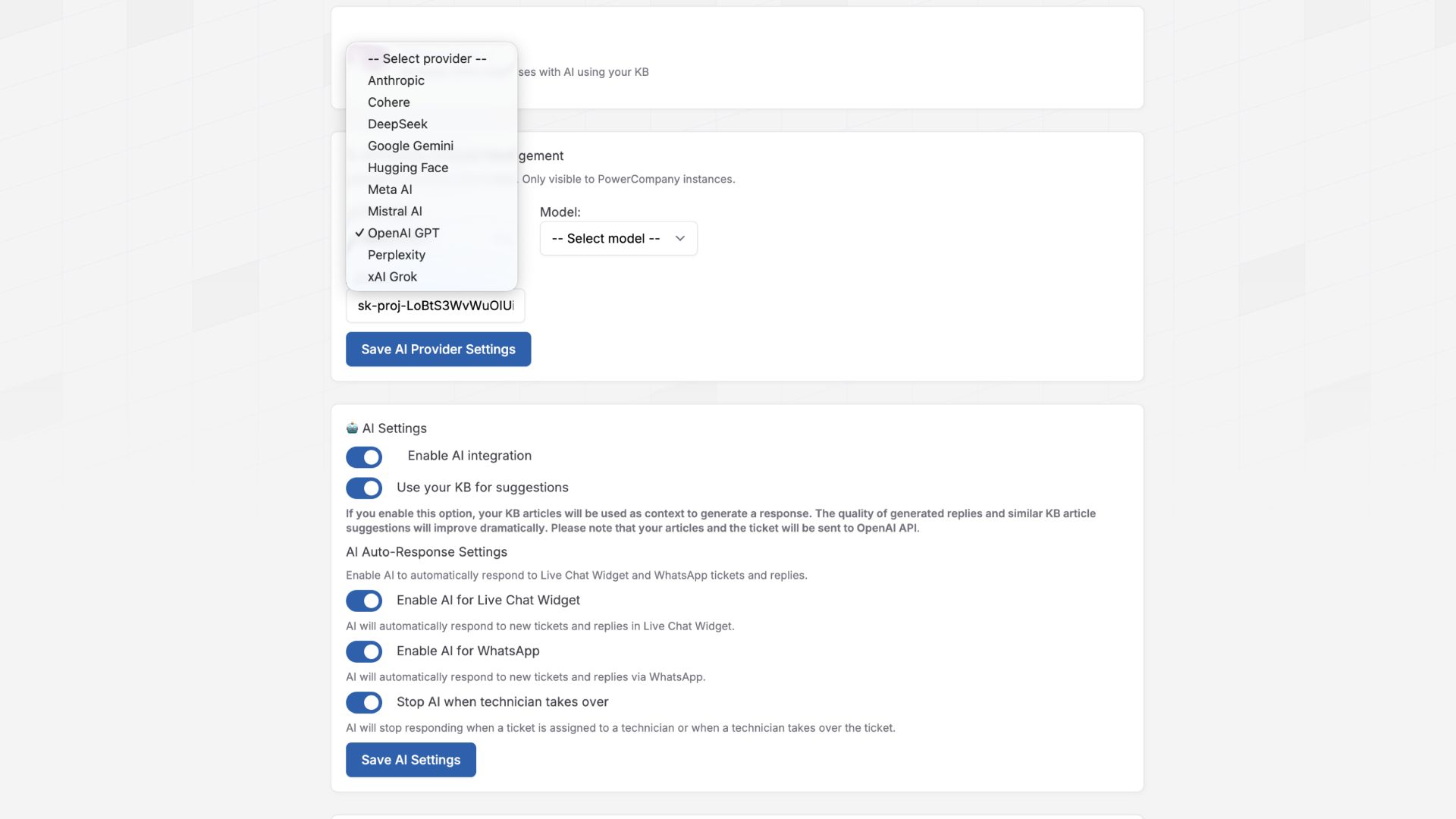This screenshot has height=819, width=1456.
Task: Select Google Gemini provider
Action: (x=410, y=146)
